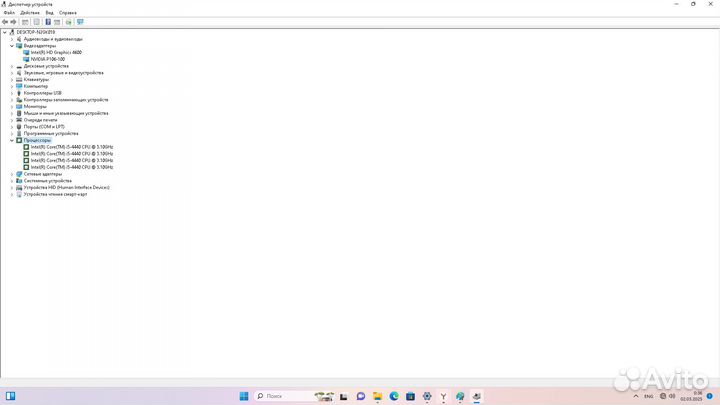The height and width of the screenshot is (405, 720).
Task: Expand the Сетевые адаптеры category
Action: tap(12, 174)
